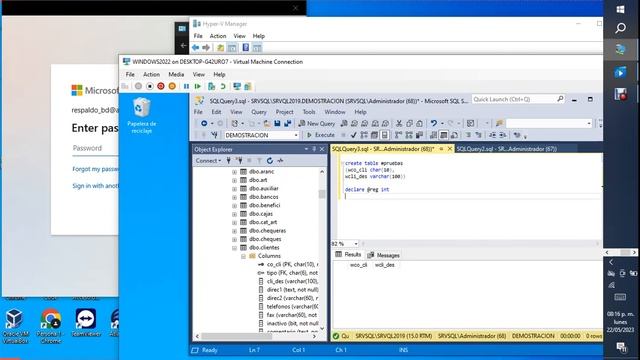Image resolution: width=640 pixels, height=360 pixels.
Task: Click Checkpoint icon in VM toolbar
Action: [211, 87]
